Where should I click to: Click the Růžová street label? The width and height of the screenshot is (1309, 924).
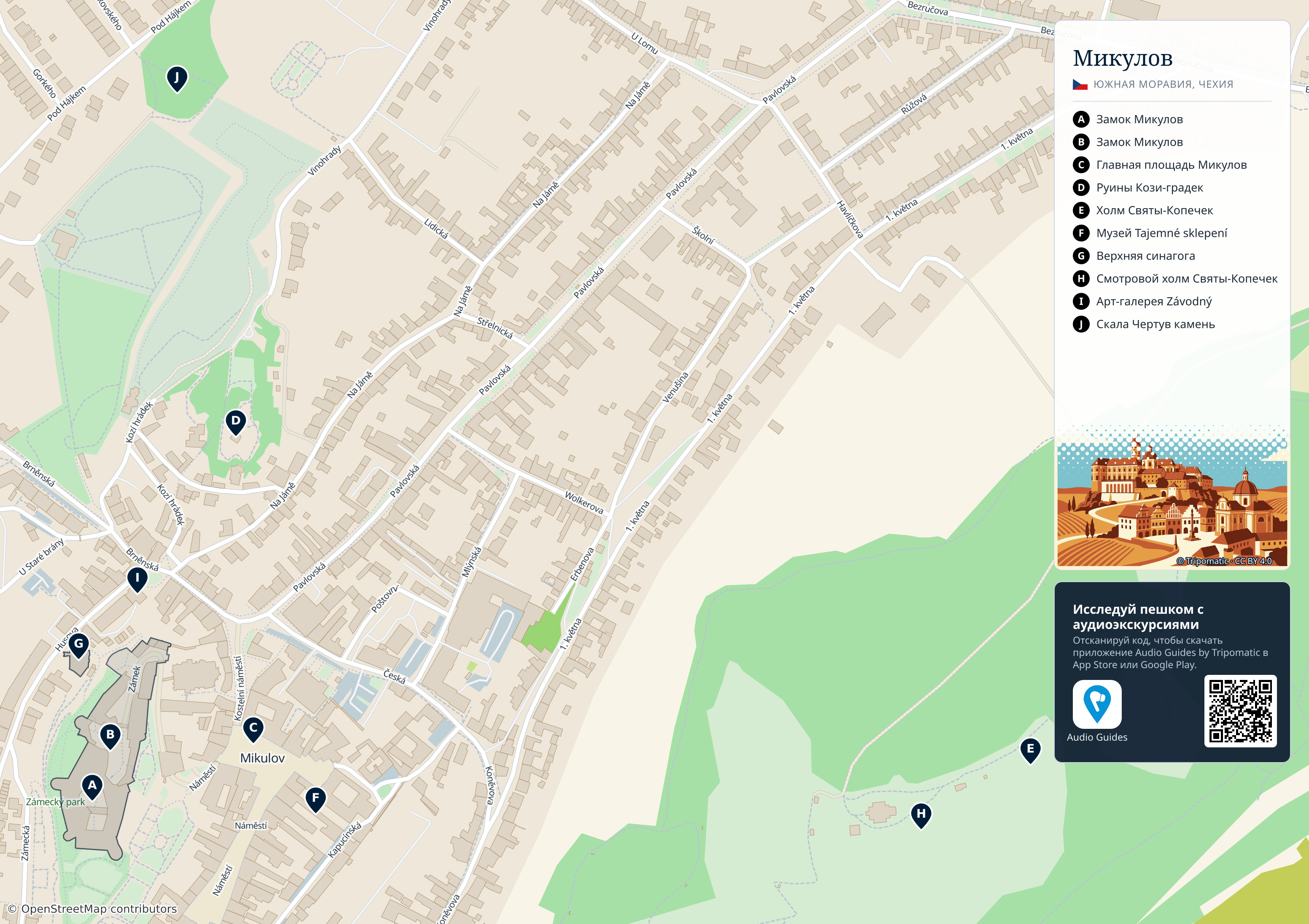(914, 104)
